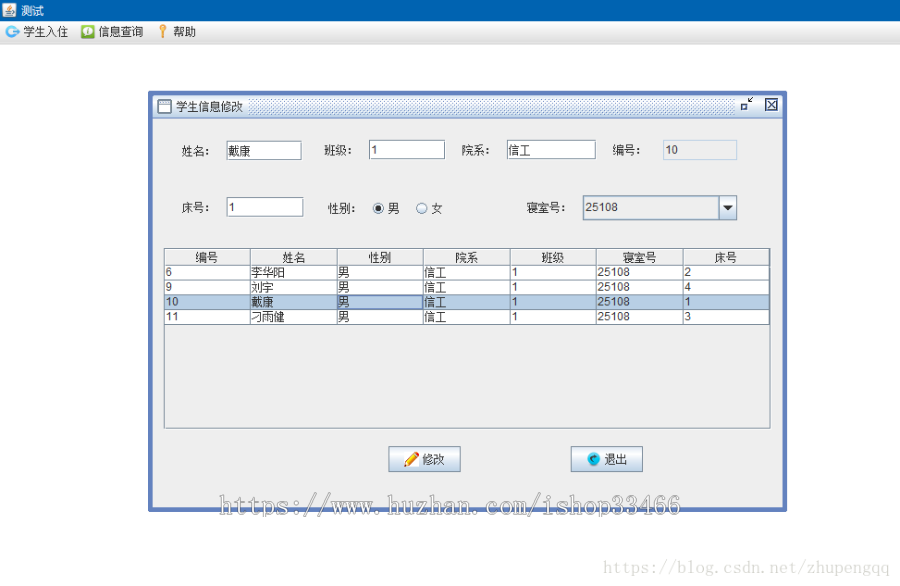
Task: Click the 退出 exit button
Action: (606, 458)
